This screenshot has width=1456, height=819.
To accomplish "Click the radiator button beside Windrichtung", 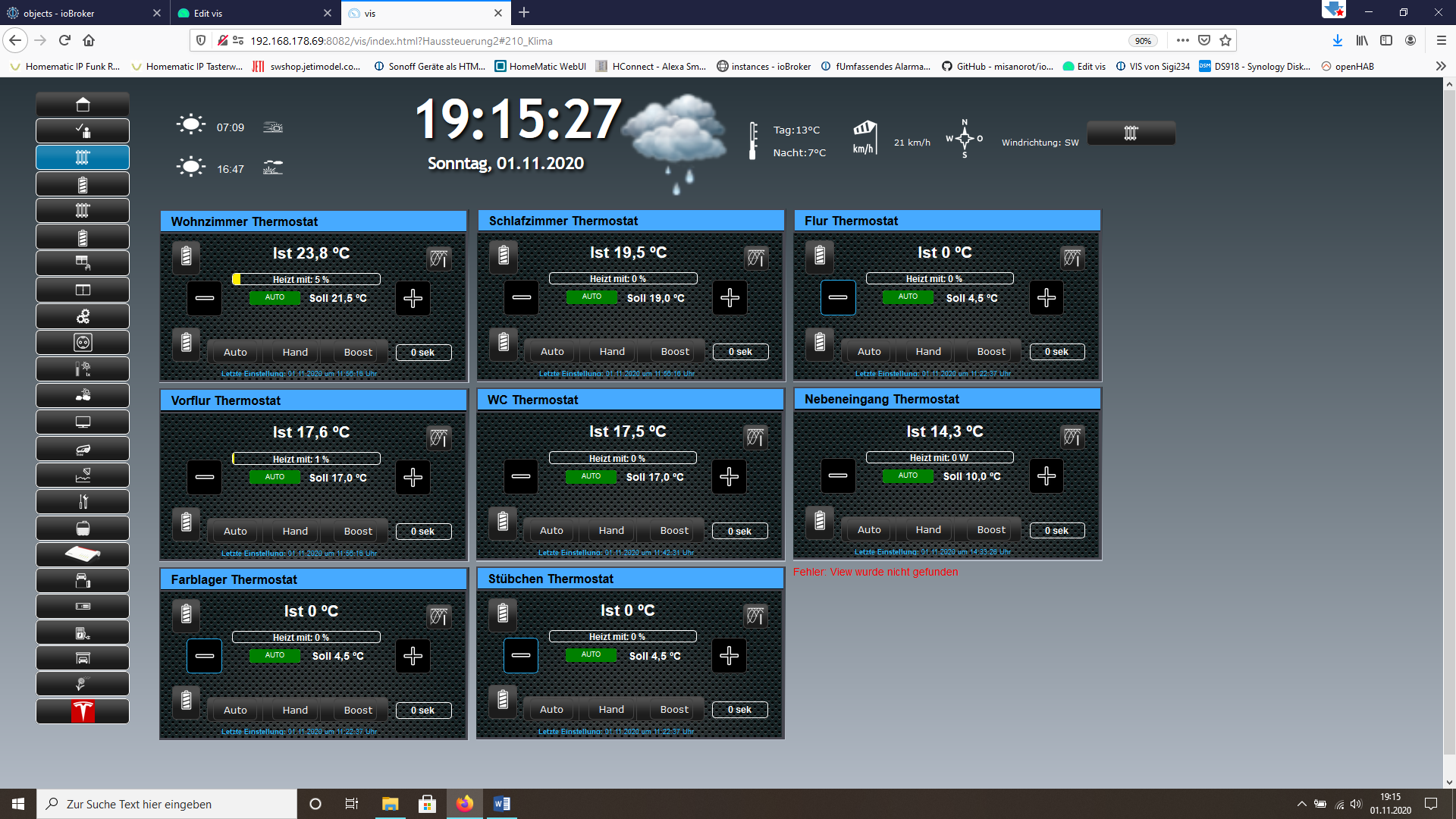I will tap(1131, 133).
